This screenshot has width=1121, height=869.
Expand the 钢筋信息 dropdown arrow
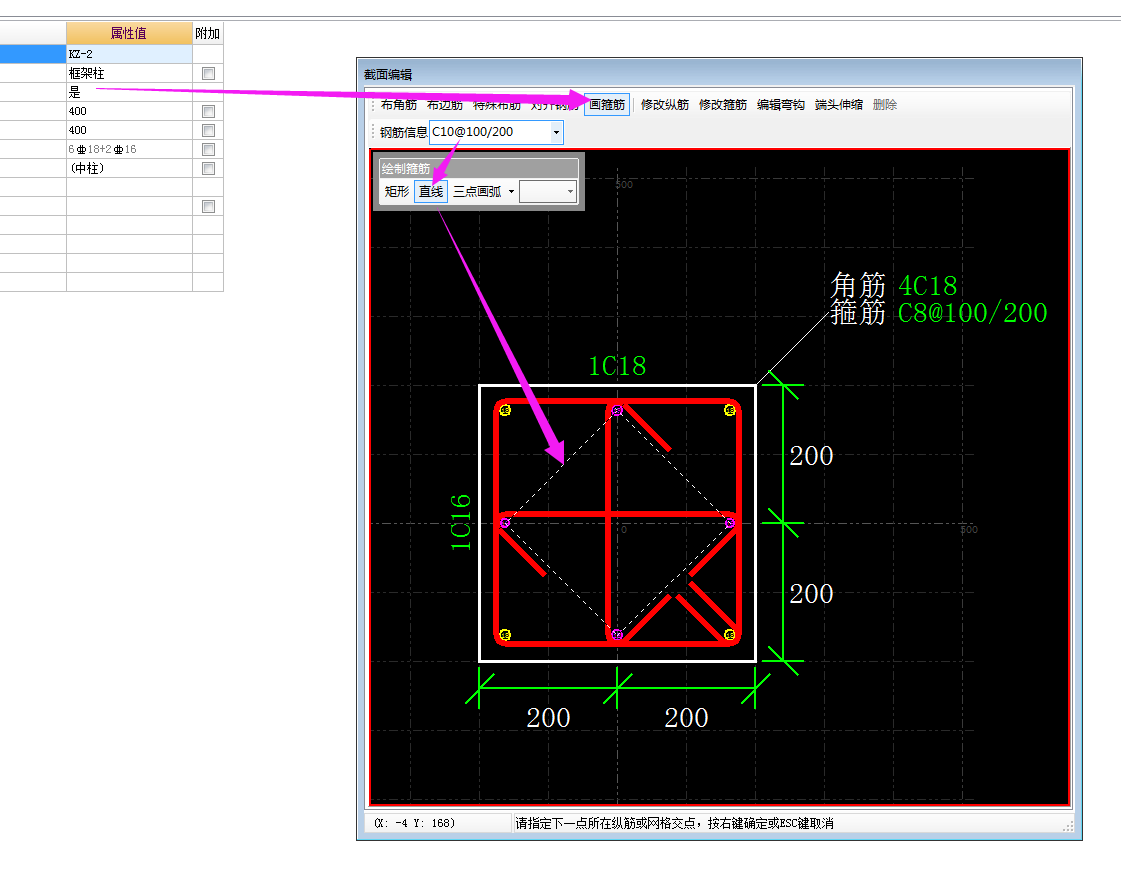coord(556,132)
